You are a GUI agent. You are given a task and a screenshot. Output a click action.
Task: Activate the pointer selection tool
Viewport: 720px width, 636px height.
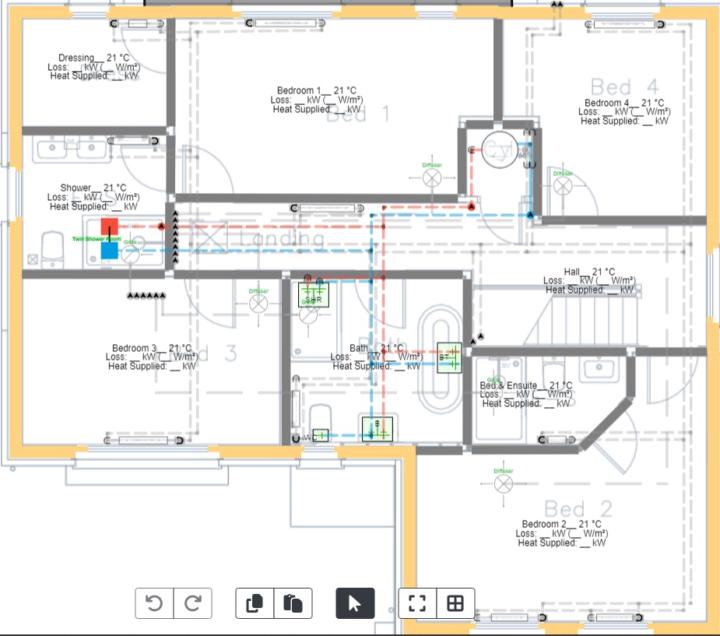tap(354, 603)
